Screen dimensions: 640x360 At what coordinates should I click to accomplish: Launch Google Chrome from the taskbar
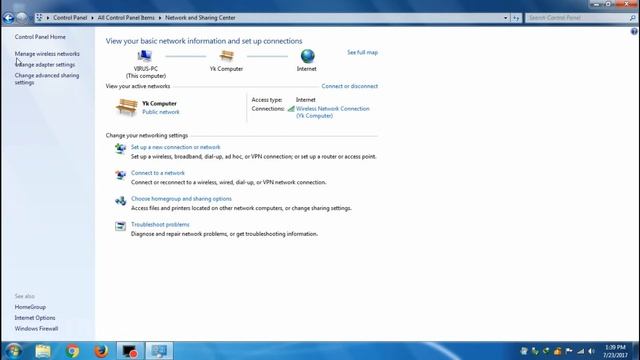pyautogui.click(x=72, y=351)
